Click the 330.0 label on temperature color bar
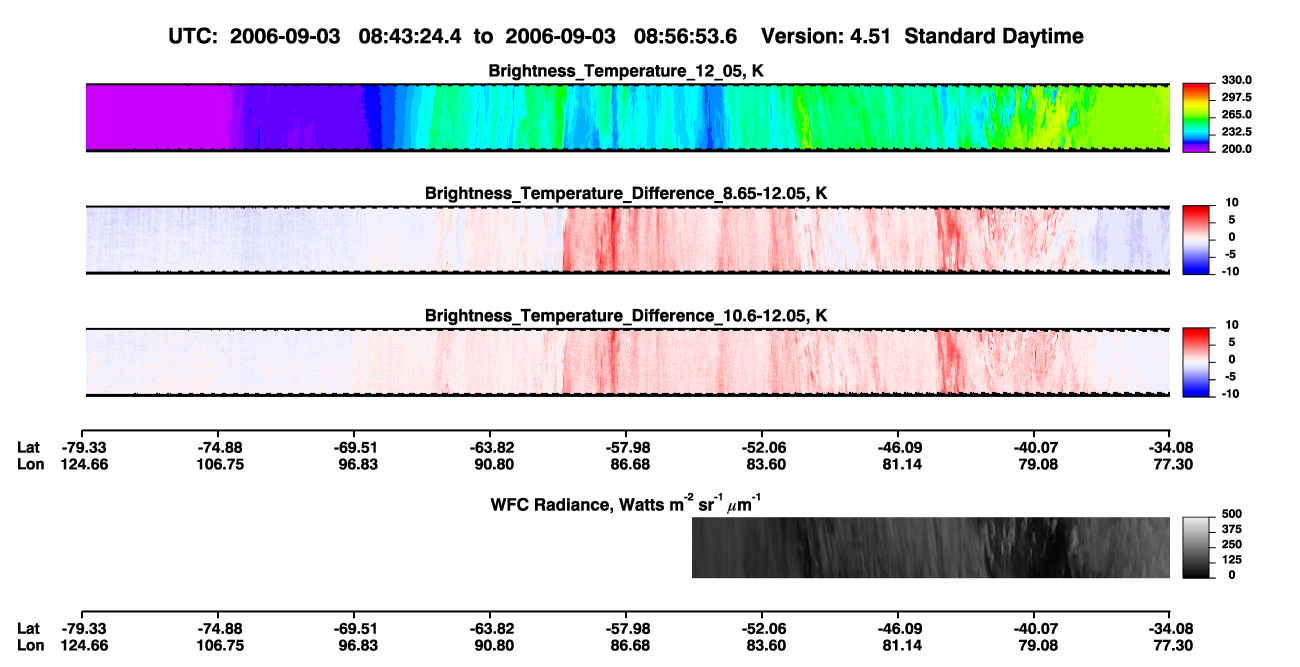This screenshot has width=1300, height=667. (1232, 80)
